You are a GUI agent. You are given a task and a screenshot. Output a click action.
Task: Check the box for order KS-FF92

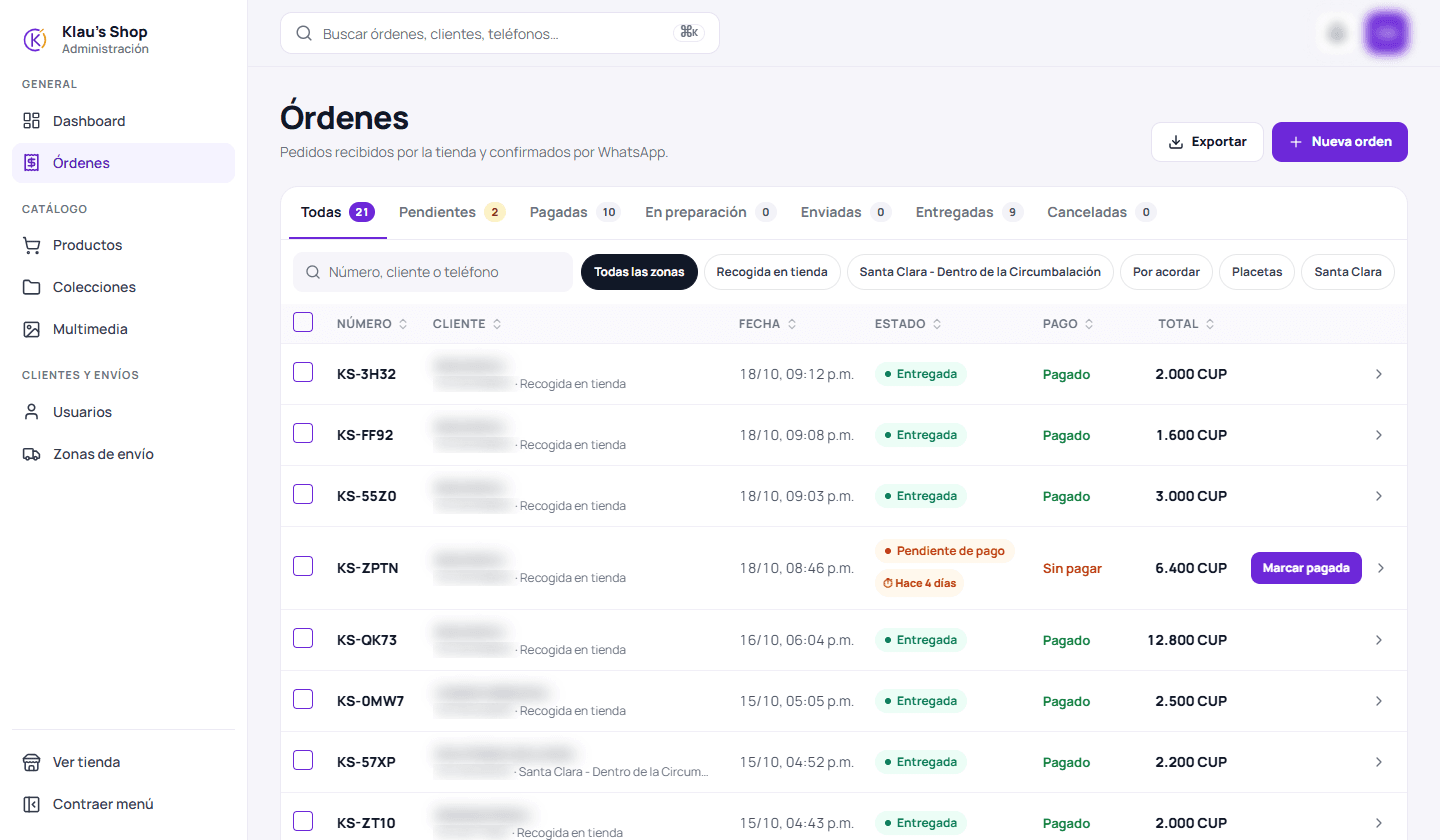coord(303,433)
